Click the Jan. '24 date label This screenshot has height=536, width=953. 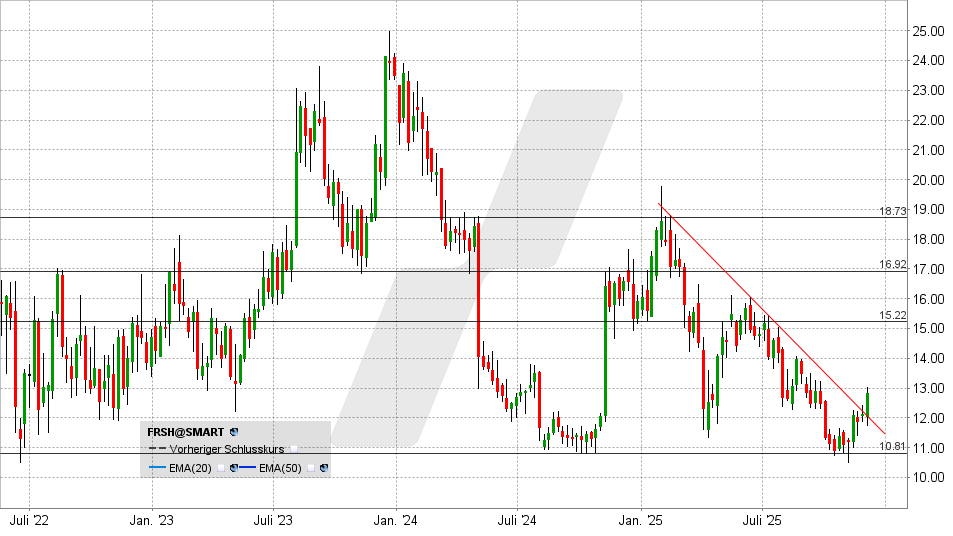click(396, 521)
